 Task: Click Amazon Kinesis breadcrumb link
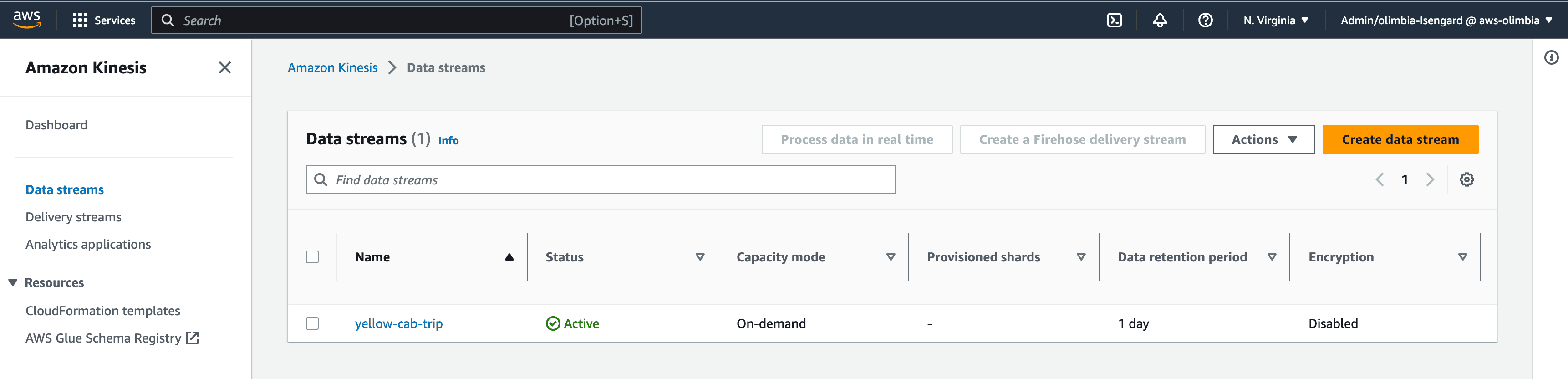point(332,67)
